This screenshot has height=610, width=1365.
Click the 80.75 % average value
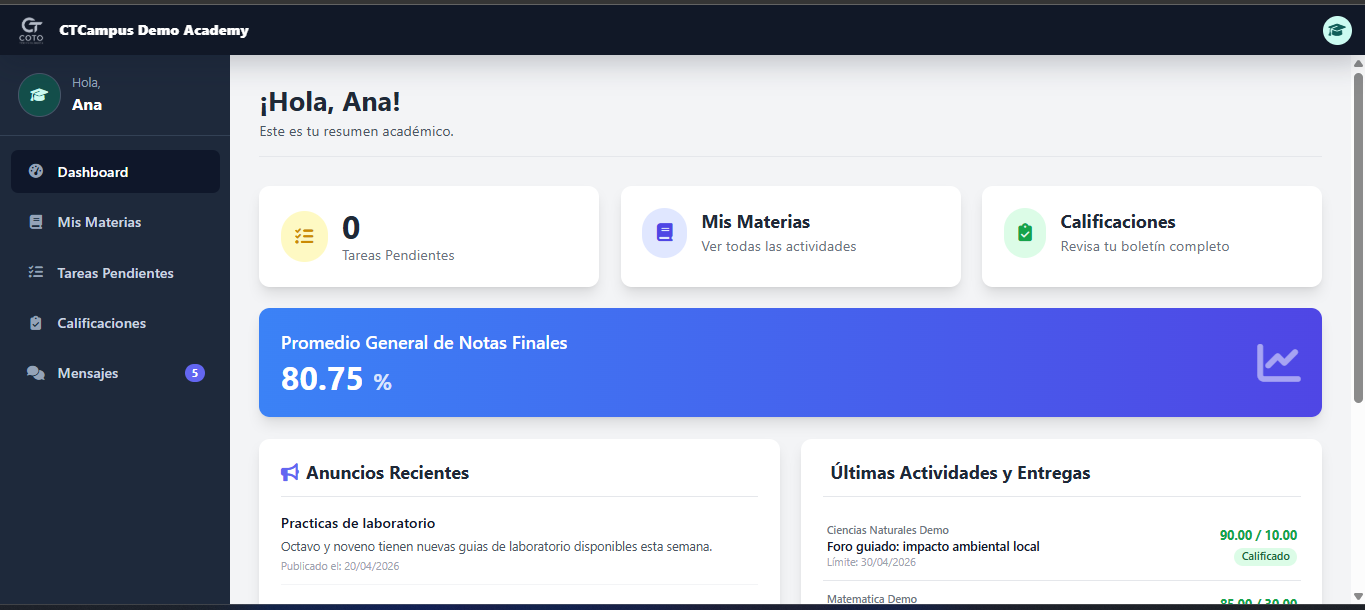pos(336,379)
